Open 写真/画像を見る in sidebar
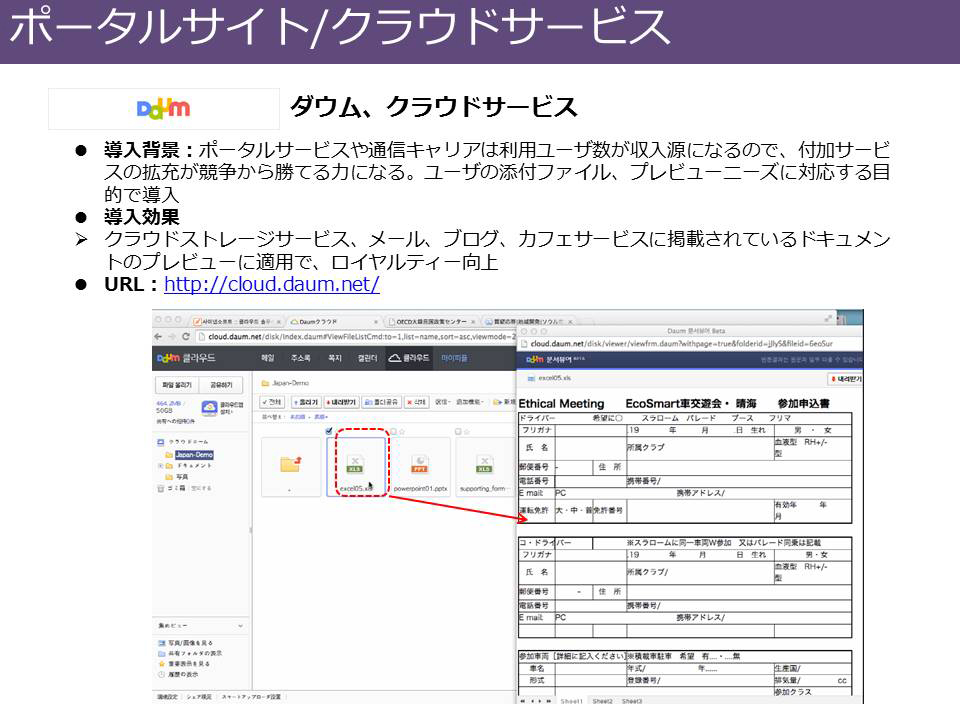The height and width of the screenshot is (720, 960). [186, 643]
